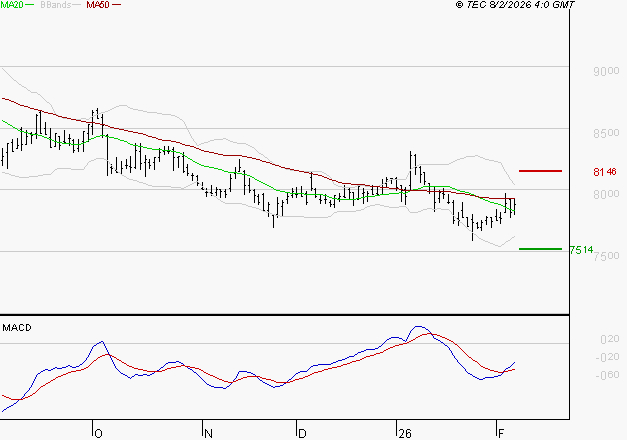Click the -020 MACD axis label
627x440 pixels.
point(607,357)
